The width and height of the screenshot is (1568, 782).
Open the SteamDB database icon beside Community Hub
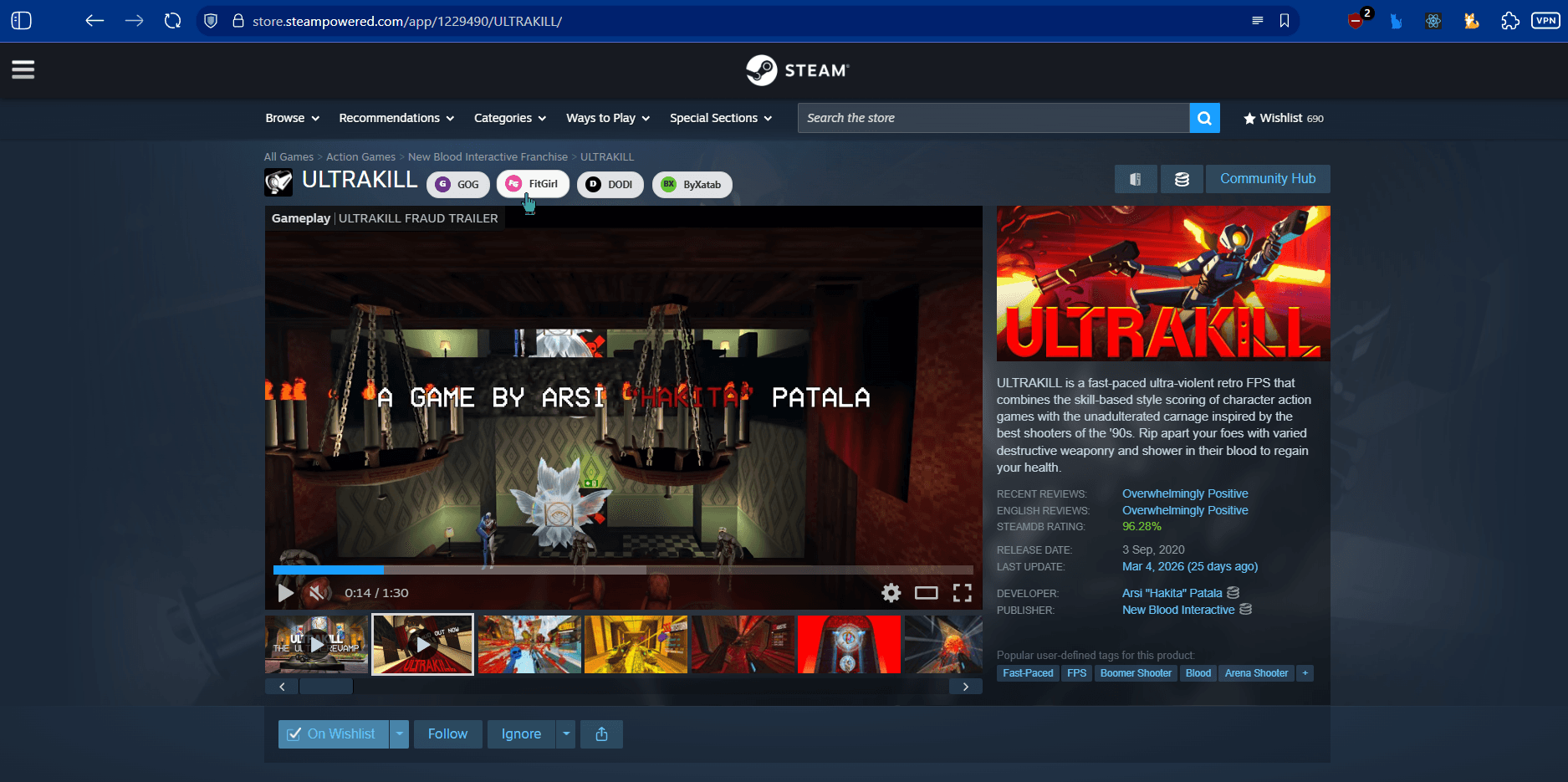(1182, 178)
